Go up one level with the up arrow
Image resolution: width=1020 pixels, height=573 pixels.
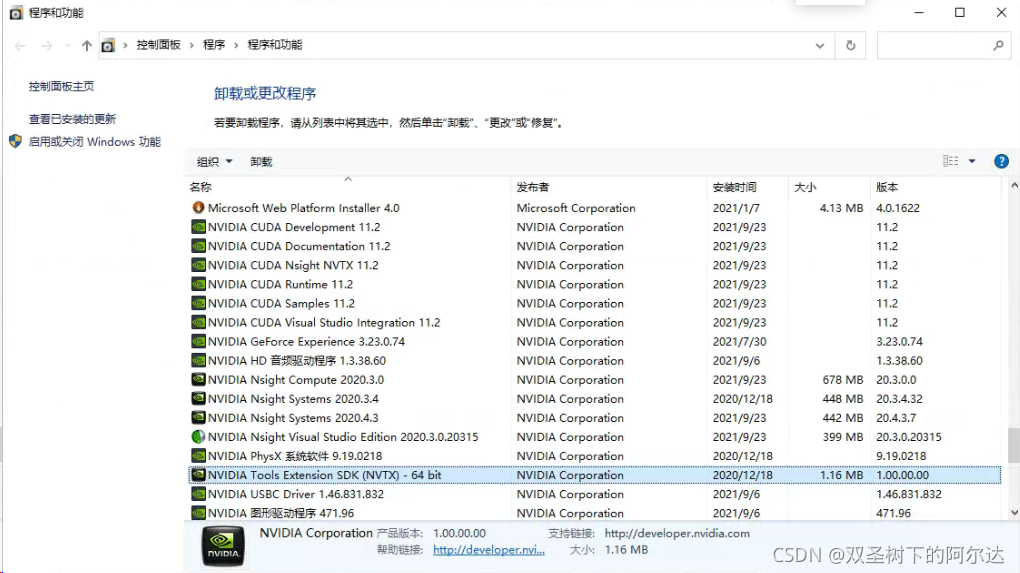click(87, 46)
